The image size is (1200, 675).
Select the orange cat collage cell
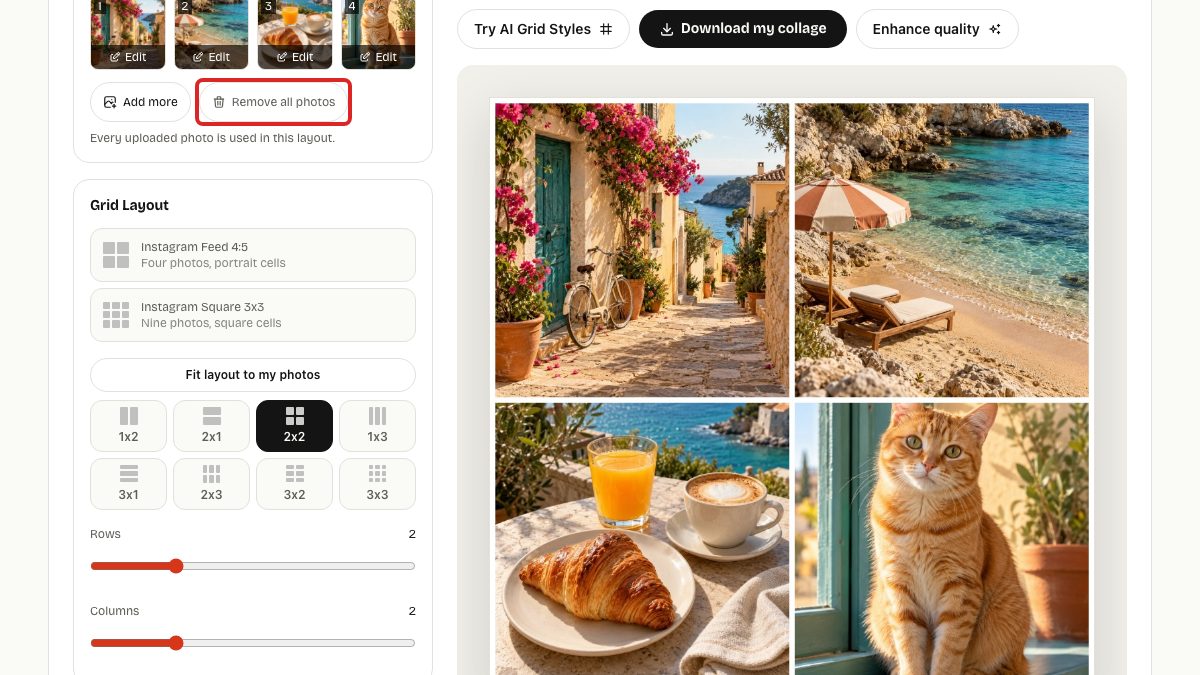tap(942, 539)
